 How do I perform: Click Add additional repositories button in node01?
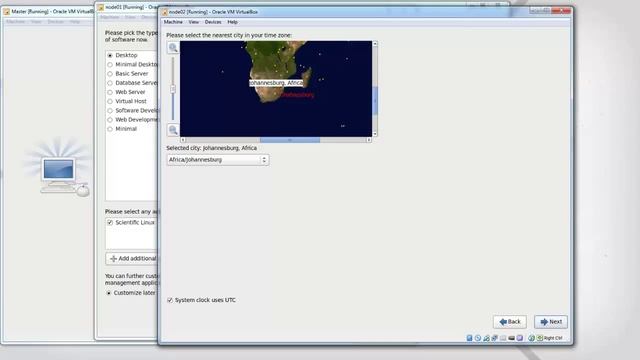[x=132, y=258]
